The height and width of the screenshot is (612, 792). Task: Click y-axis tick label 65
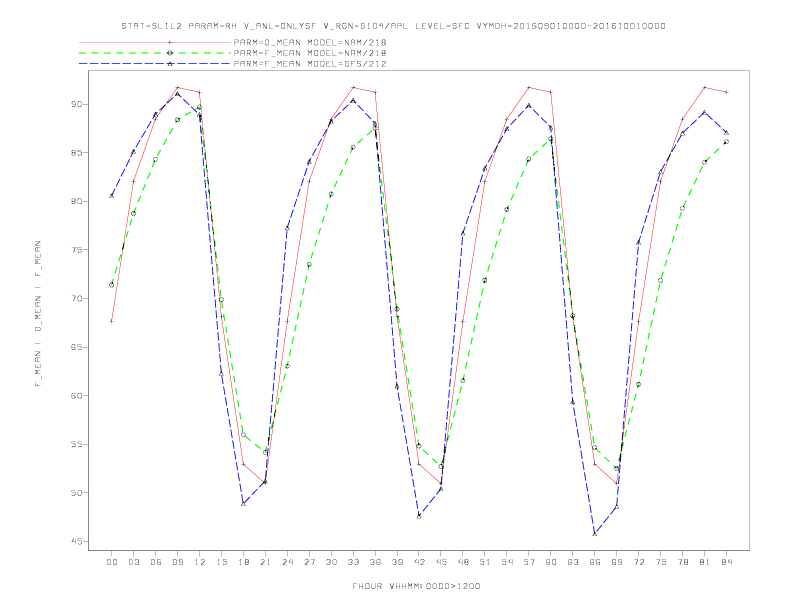[x=77, y=347]
